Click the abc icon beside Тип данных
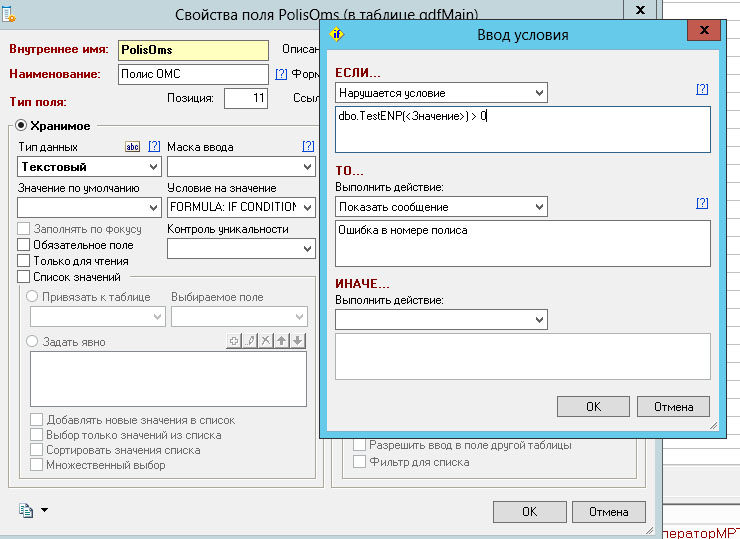740x539 pixels. click(133, 147)
